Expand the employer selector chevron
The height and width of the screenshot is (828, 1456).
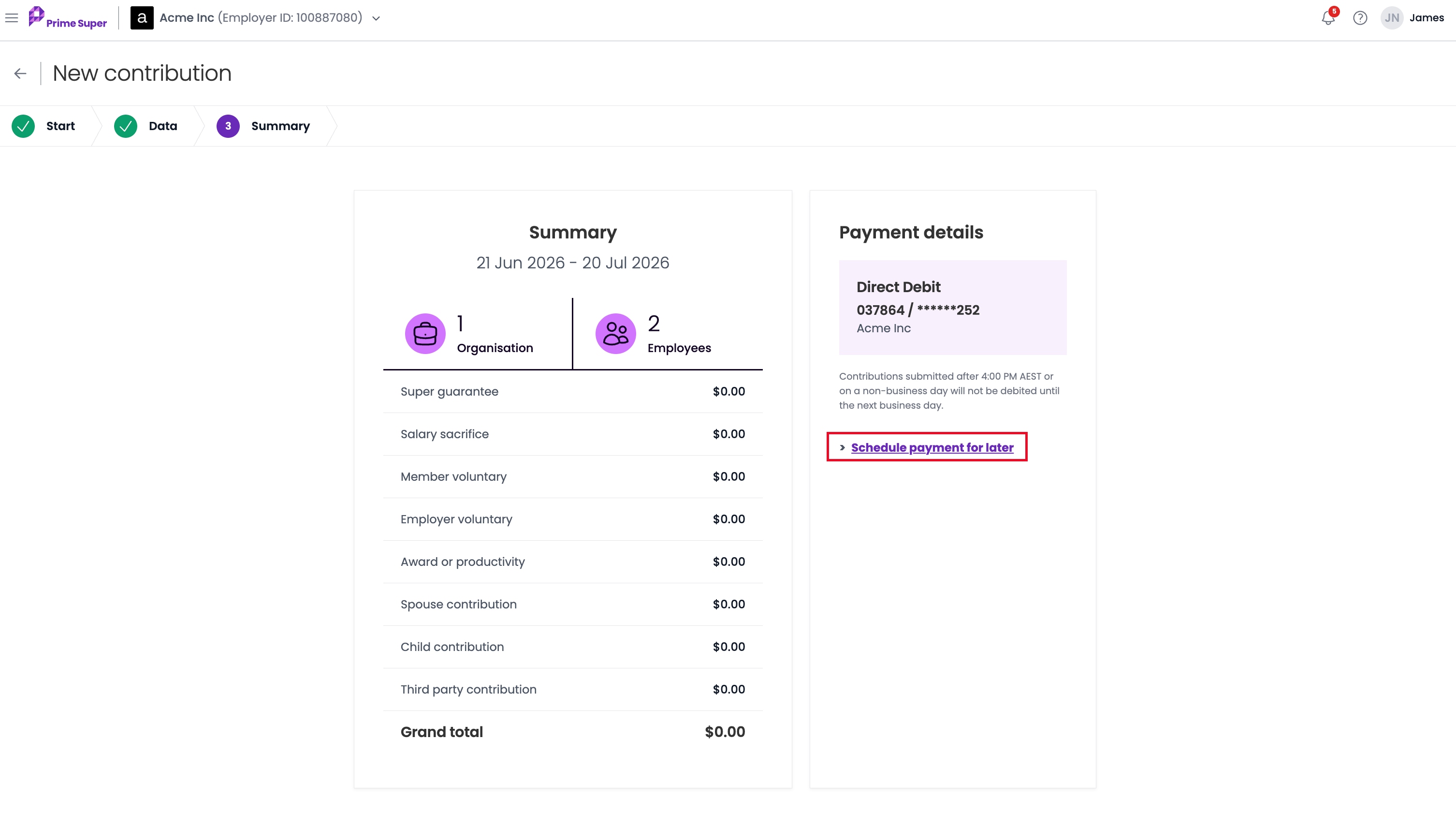pyautogui.click(x=376, y=18)
